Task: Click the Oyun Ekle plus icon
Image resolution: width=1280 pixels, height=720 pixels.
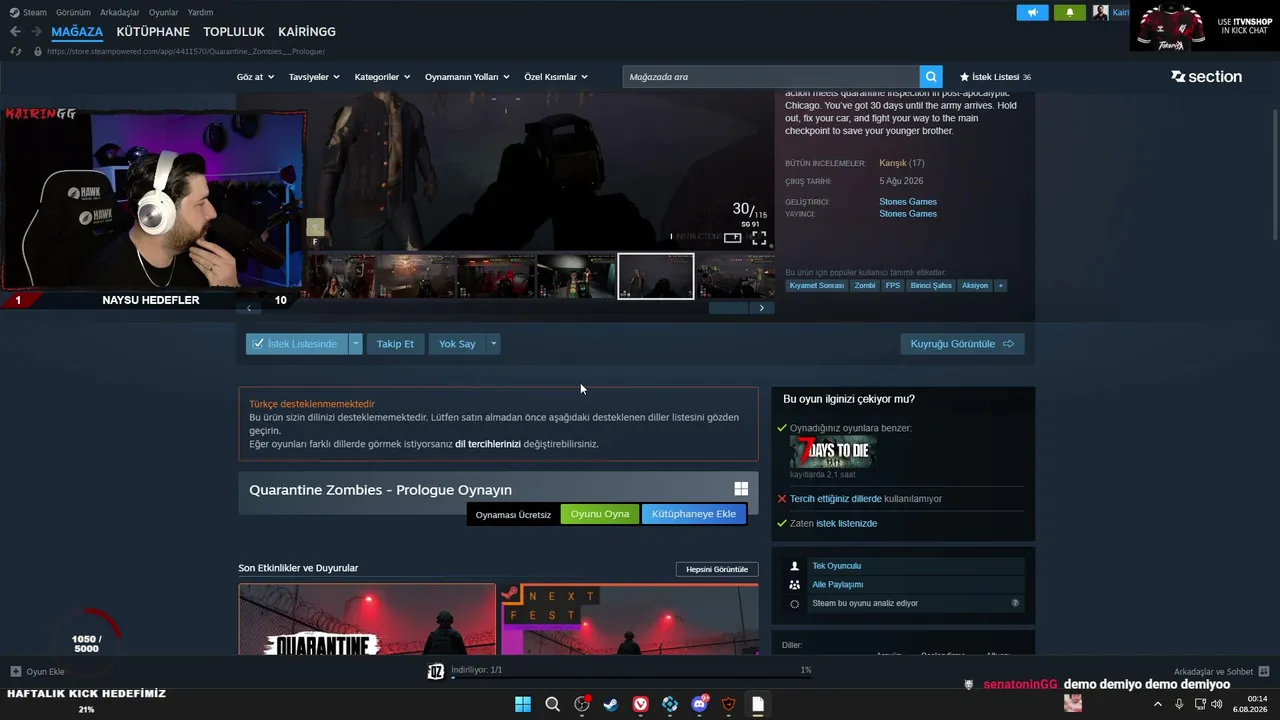Action: pos(15,672)
